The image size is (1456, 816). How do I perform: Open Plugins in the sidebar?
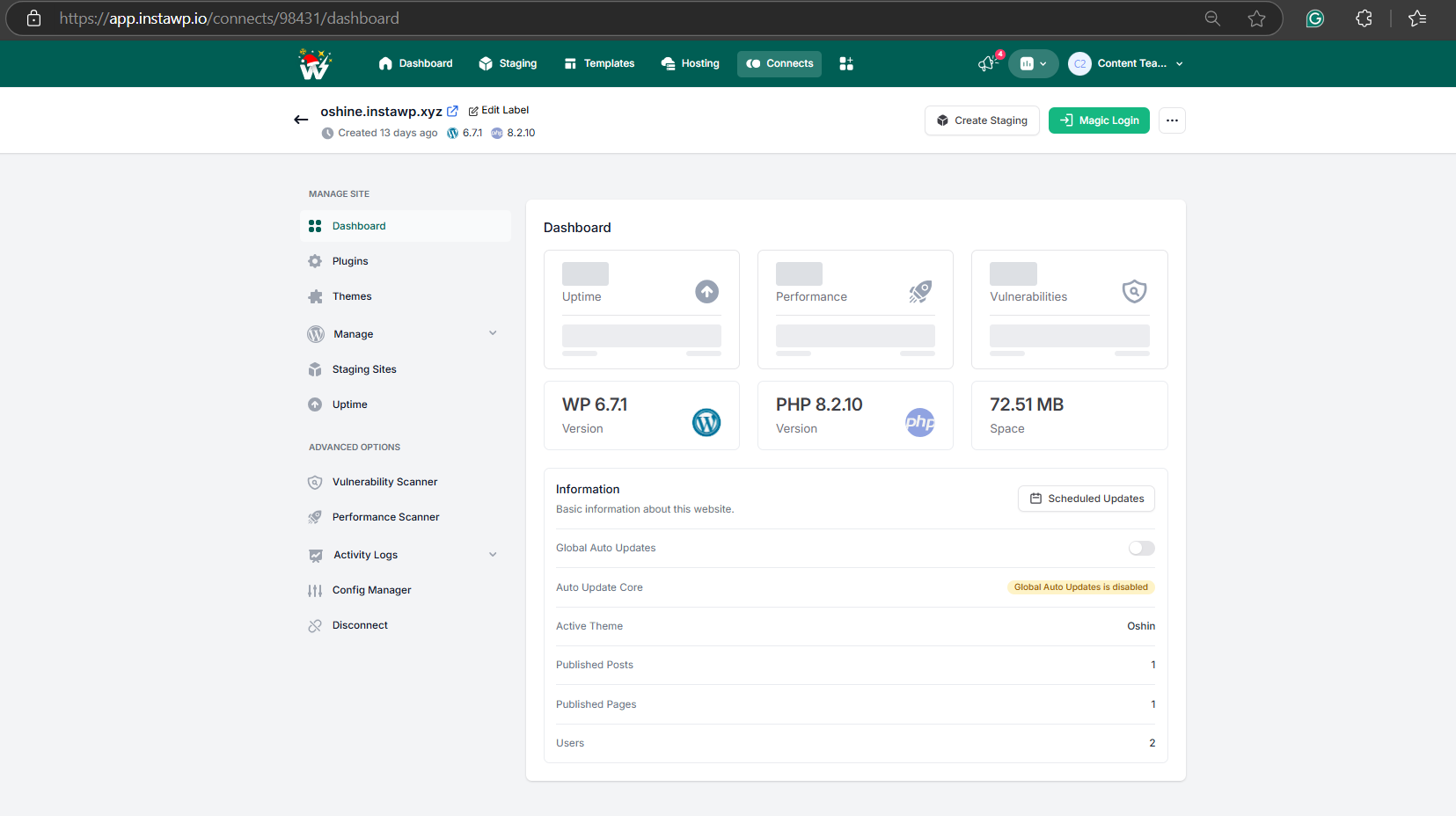click(x=405, y=261)
